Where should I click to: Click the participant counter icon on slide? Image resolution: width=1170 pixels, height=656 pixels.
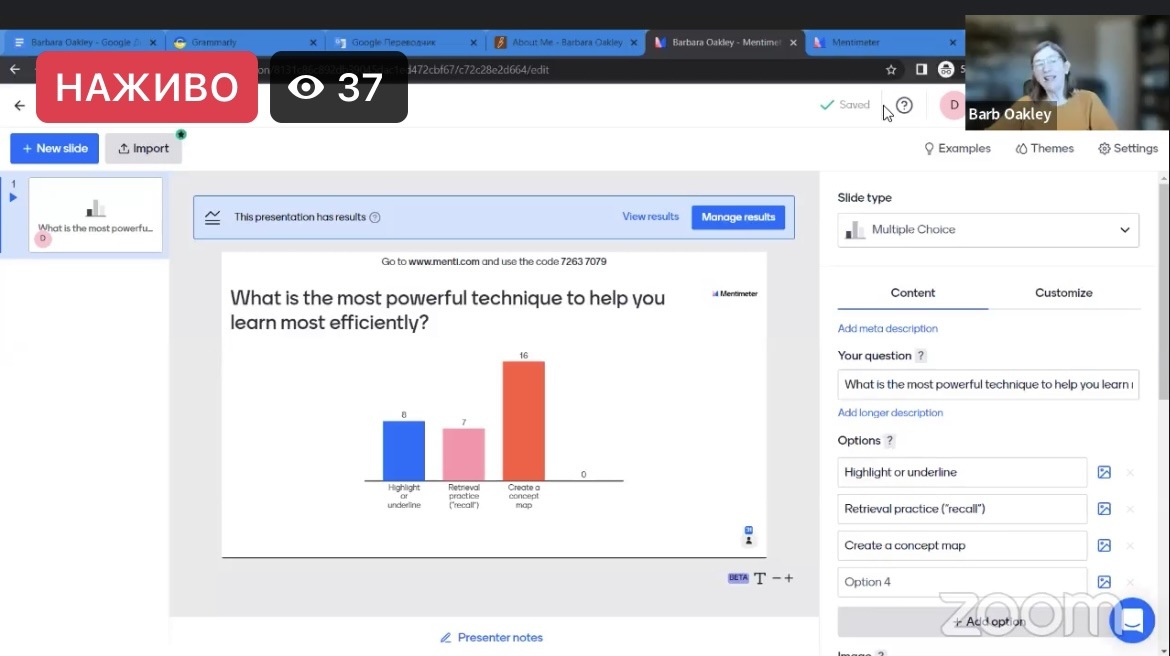pos(748,536)
